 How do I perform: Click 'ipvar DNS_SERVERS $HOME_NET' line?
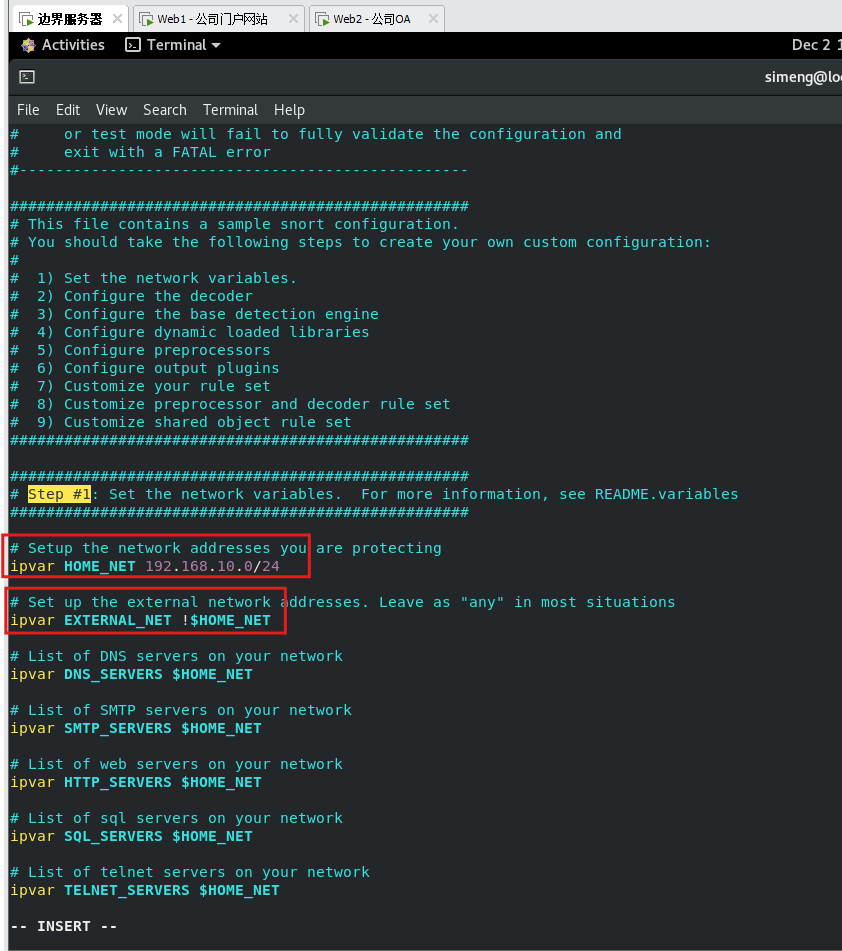[132, 674]
